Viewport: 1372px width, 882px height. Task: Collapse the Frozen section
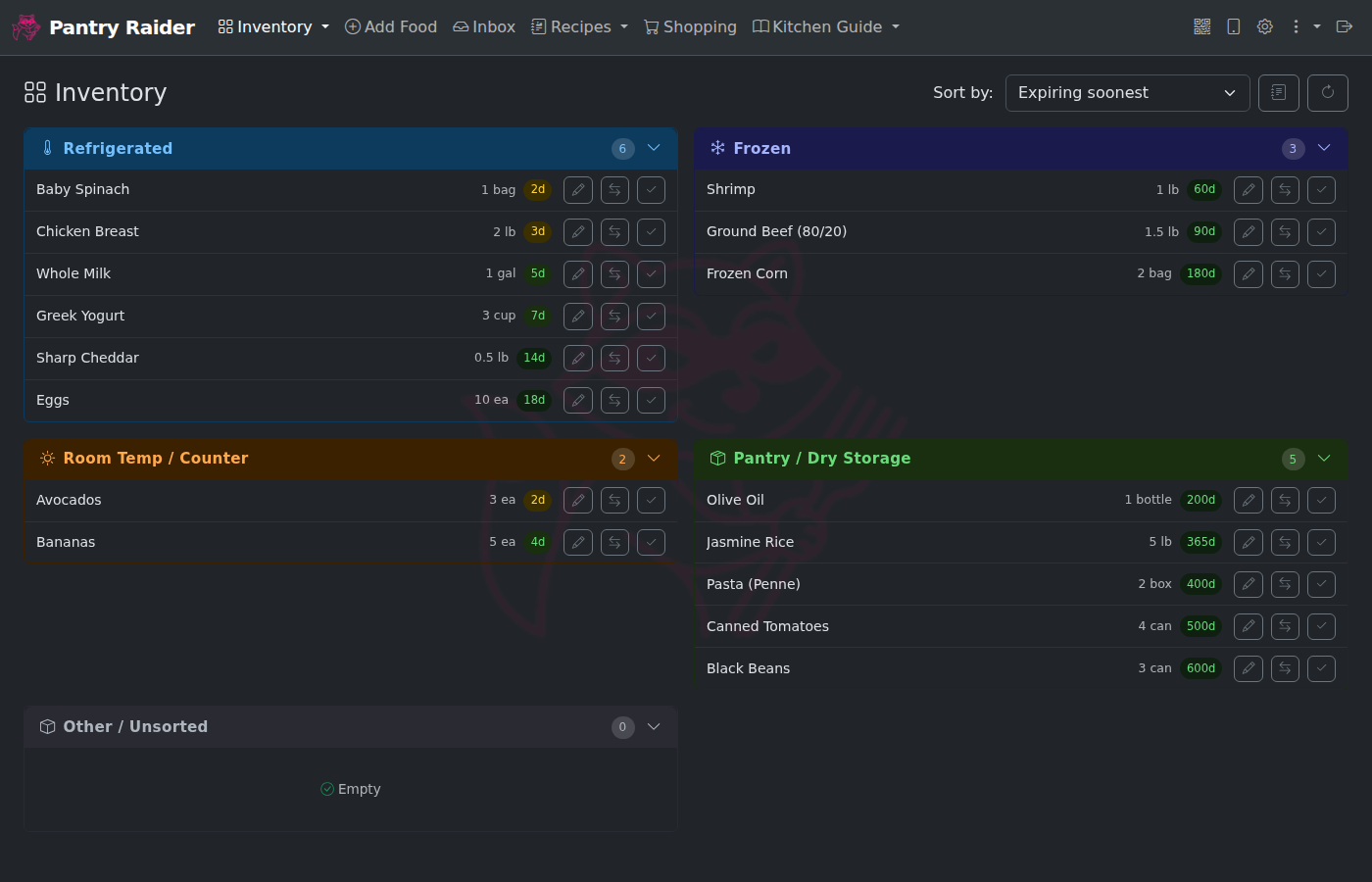pos(1324,148)
